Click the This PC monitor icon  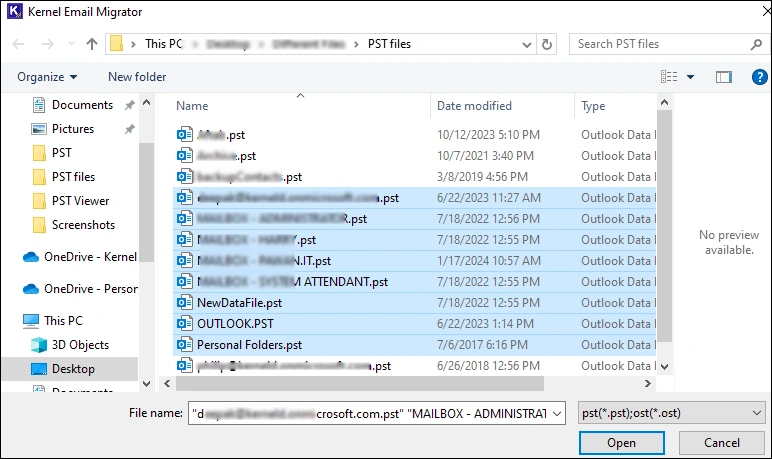31,321
